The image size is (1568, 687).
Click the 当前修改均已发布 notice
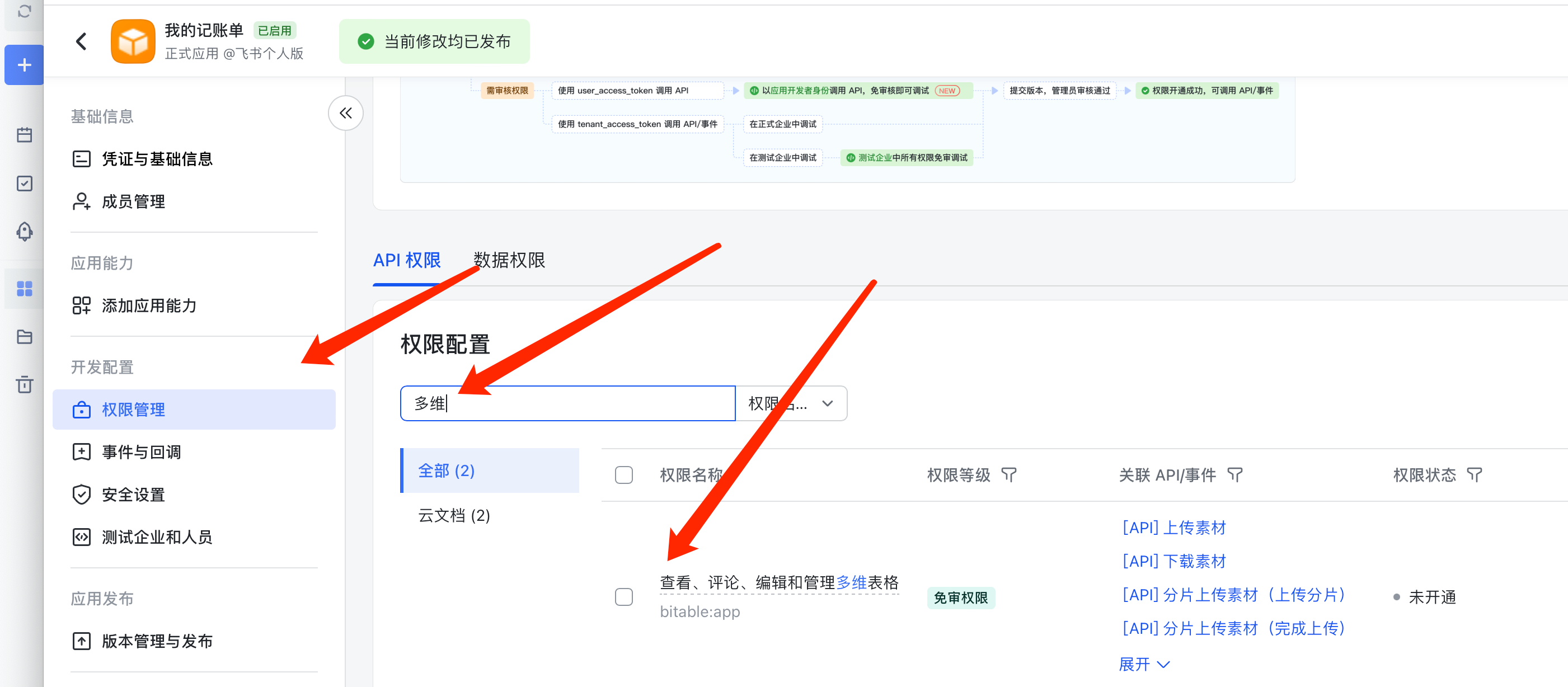click(434, 41)
